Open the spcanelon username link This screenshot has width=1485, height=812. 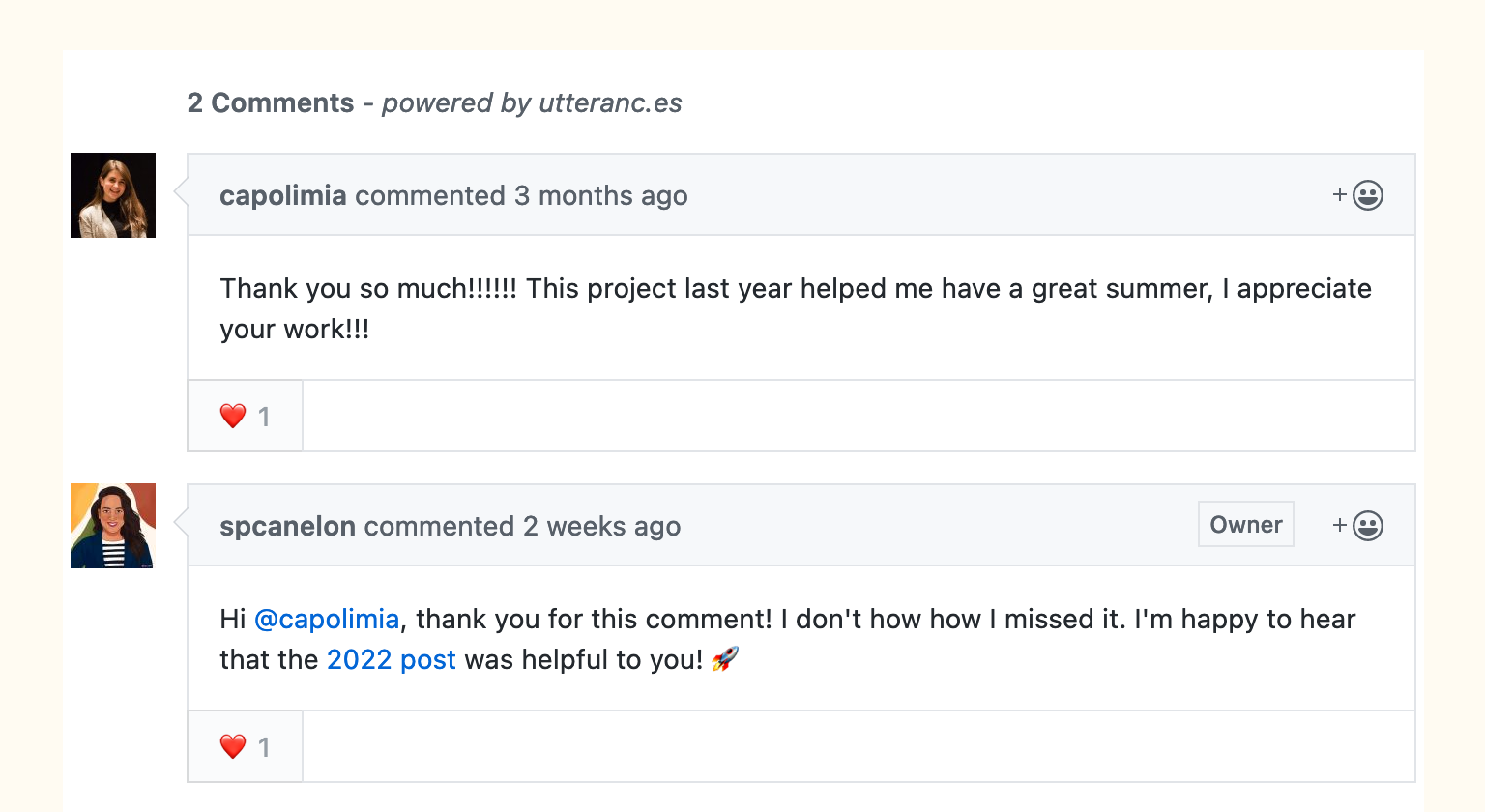(x=287, y=526)
